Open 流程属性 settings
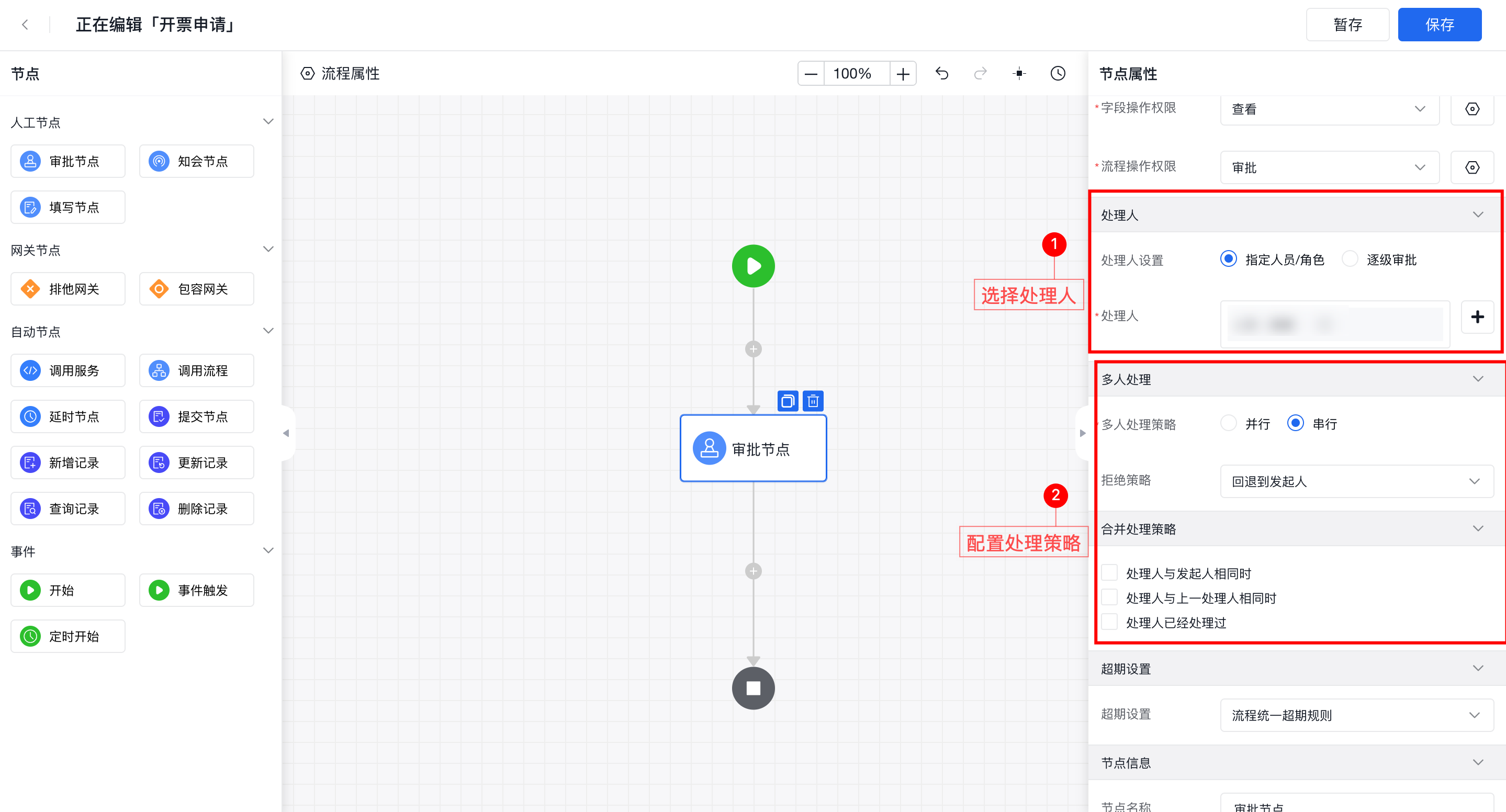This screenshot has width=1506, height=812. pos(340,74)
